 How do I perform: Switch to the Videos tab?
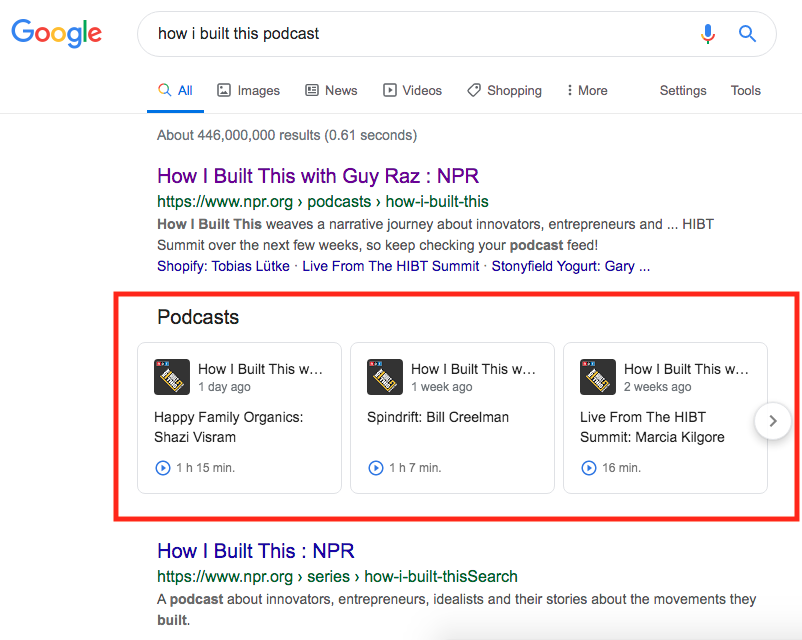coord(412,91)
